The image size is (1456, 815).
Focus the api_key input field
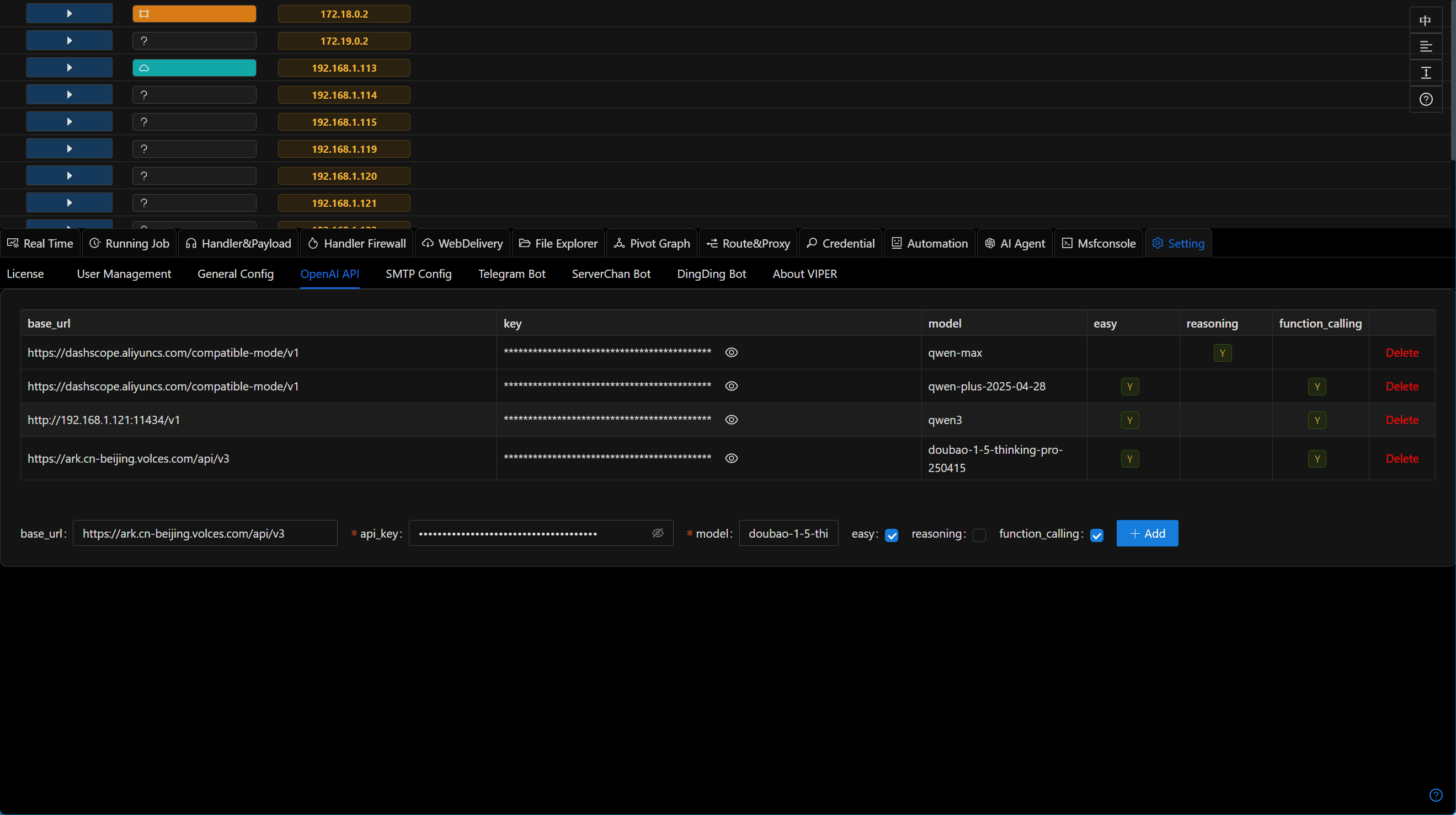click(x=541, y=533)
